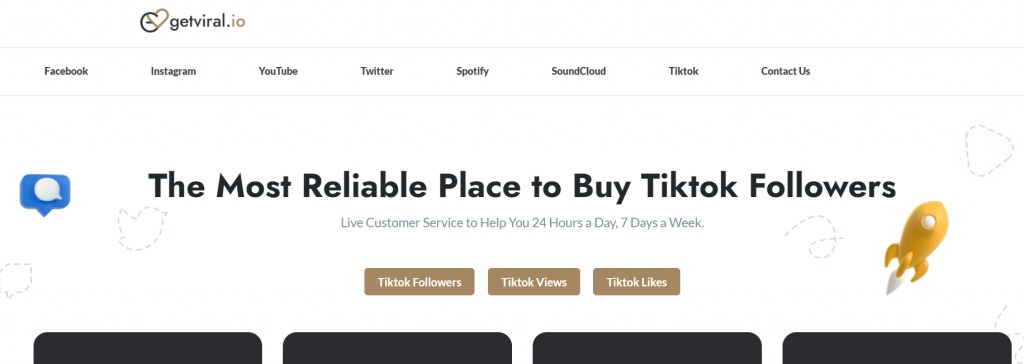Open the YouTube services menu
This screenshot has width=1024, height=364.
coord(278,71)
